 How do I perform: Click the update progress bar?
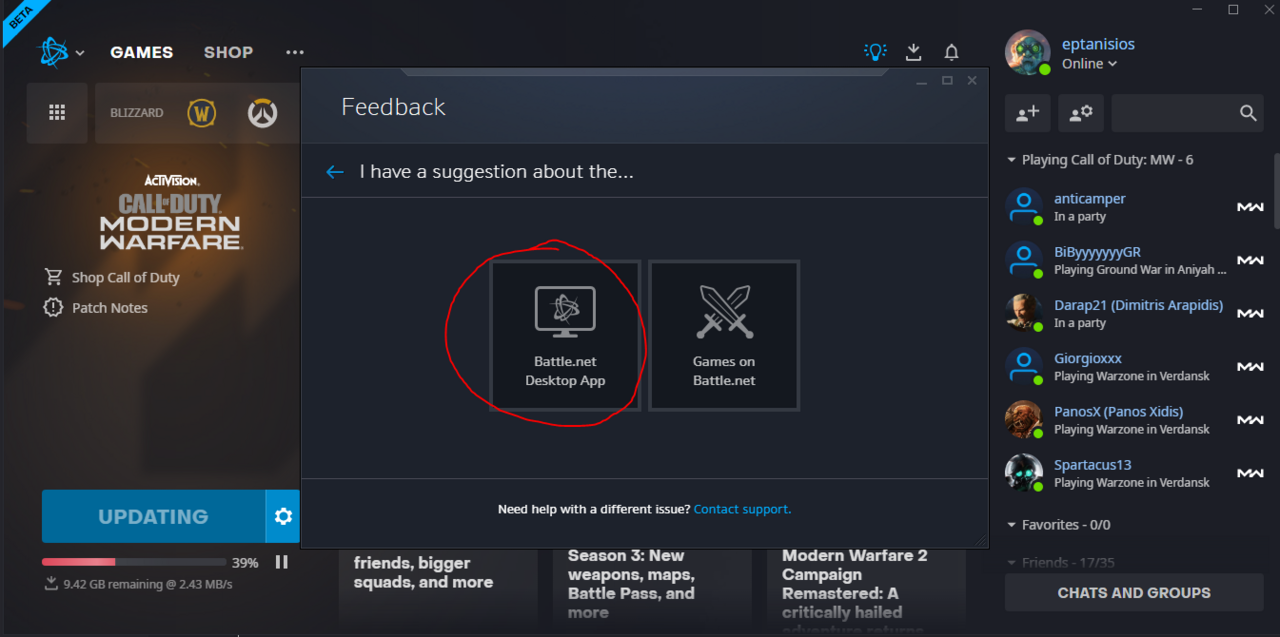[134, 562]
